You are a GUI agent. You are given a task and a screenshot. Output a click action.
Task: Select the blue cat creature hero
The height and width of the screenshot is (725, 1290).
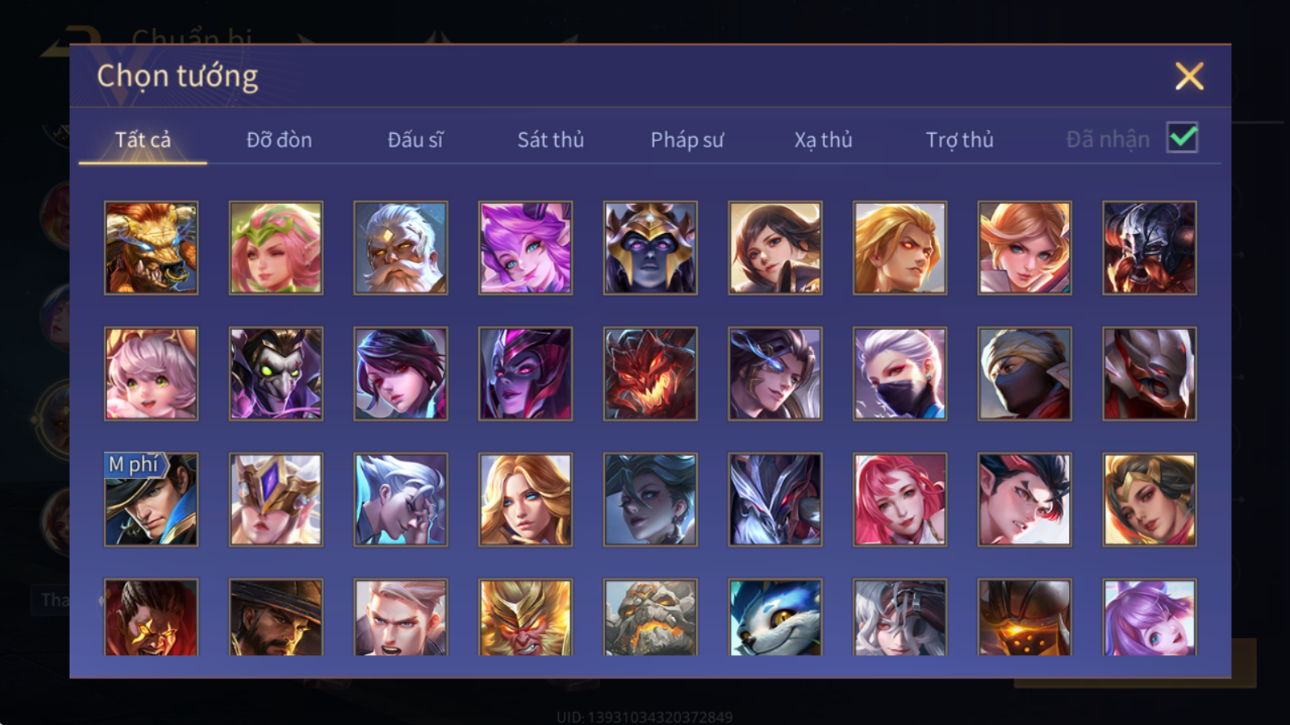tap(775, 617)
